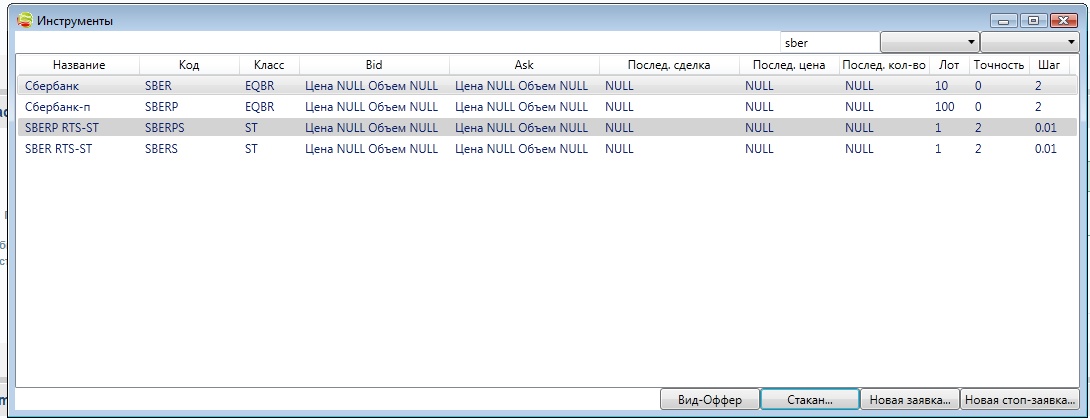Click lot value 10 in Сбербанк row
This screenshot has width=1090, height=420.
tap(941, 86)
